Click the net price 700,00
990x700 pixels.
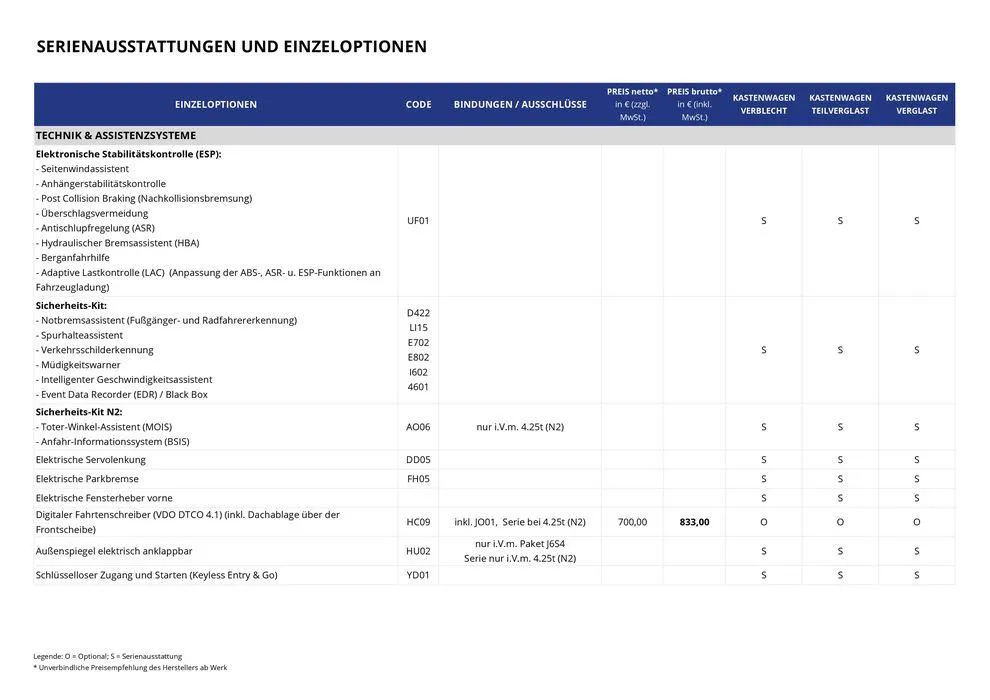tap(632, 522)
